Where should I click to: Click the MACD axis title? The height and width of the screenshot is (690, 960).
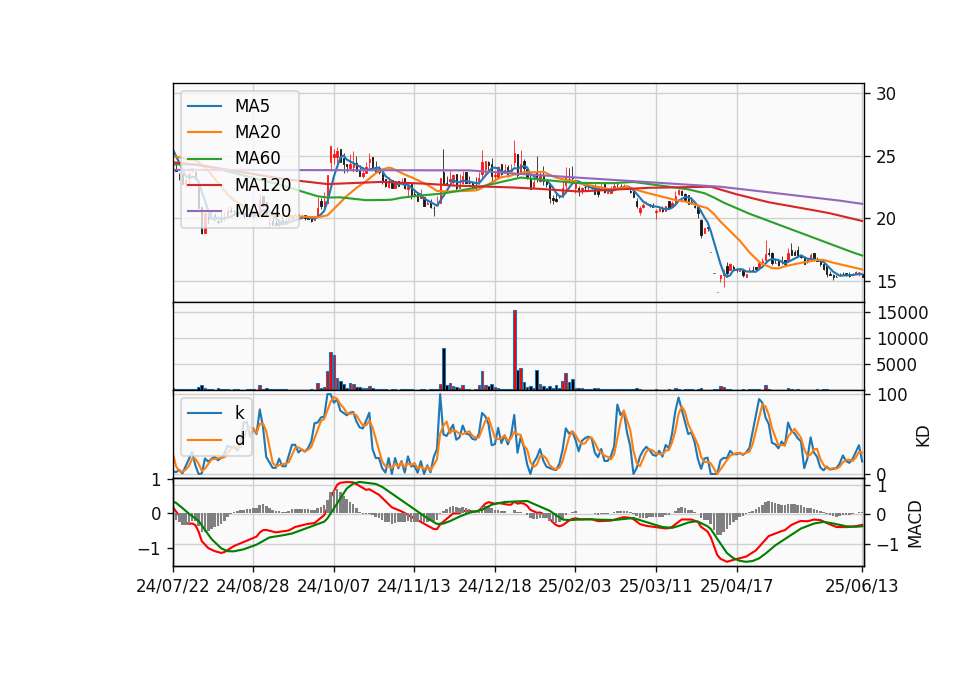(914, 524)
